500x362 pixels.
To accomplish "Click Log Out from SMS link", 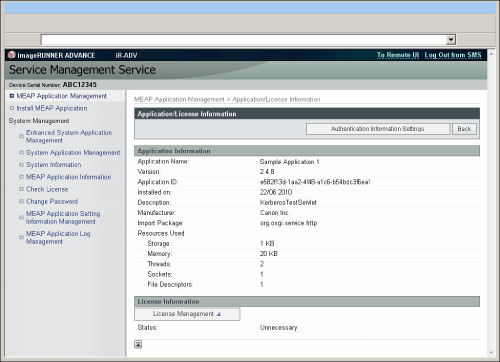I will click(x=453, y=55).
